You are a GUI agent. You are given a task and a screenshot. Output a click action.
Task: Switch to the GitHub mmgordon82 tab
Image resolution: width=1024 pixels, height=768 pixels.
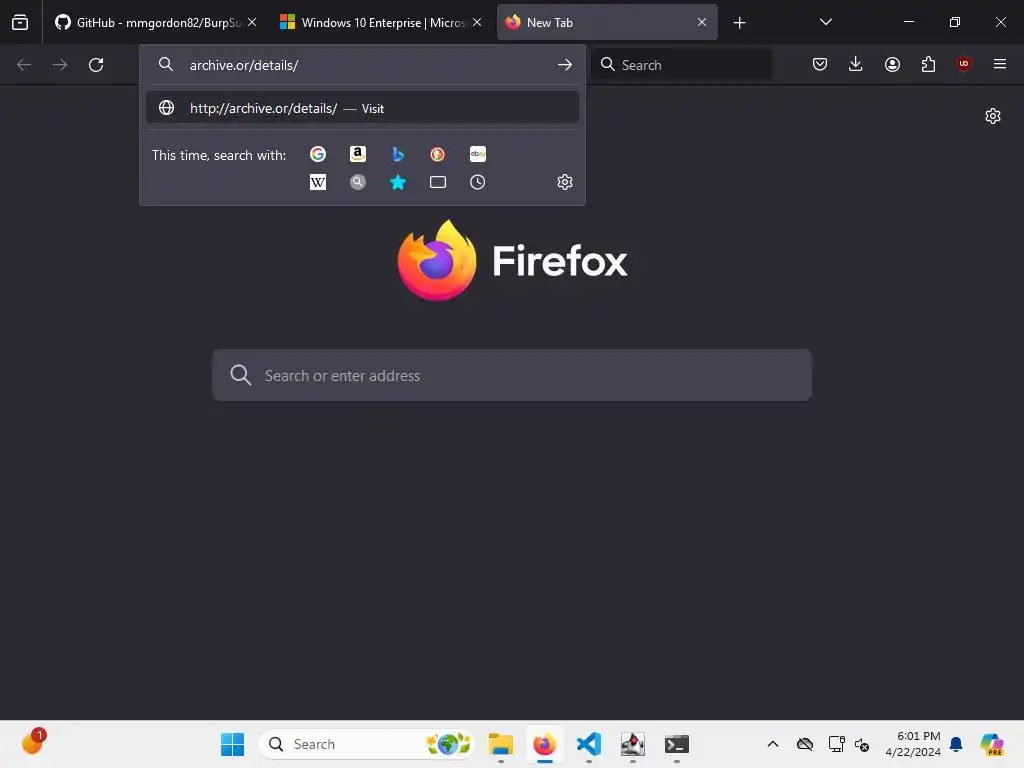[x=155, y=22]
